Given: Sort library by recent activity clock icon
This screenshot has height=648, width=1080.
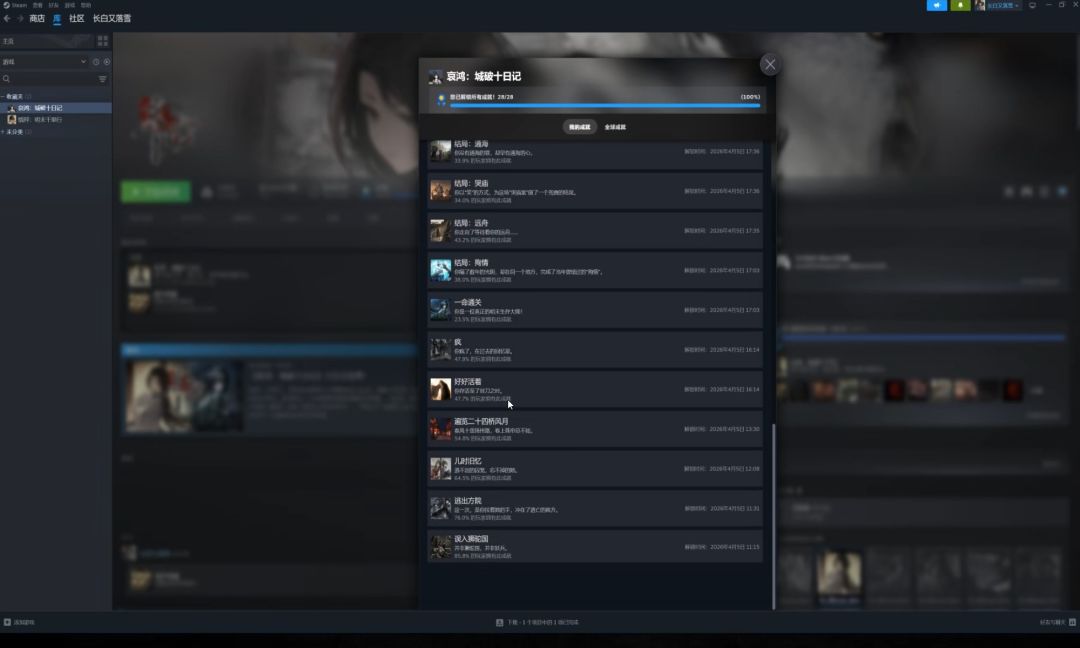Looking at the screenshot, I should pyautogui.click(x=96, y=62).
